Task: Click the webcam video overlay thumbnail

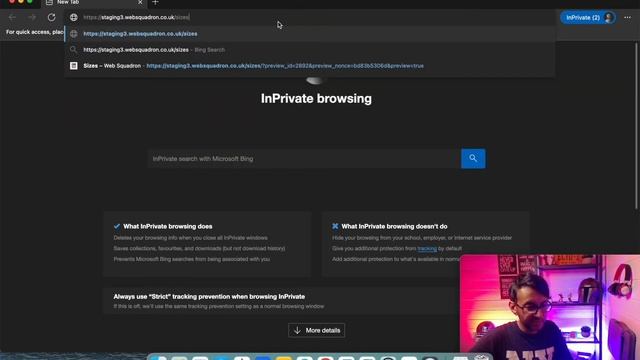Action: point(550,307)
